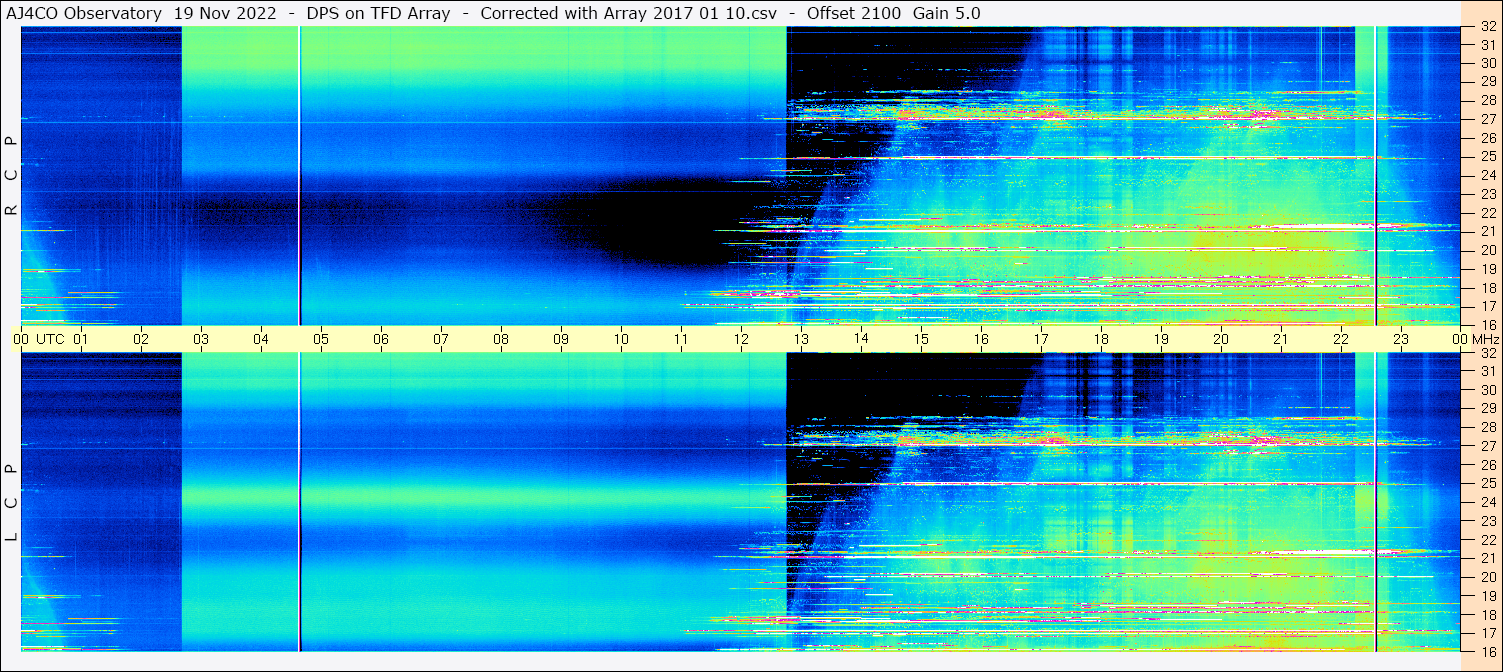Click the 29 MHz label of LCP panel

click(x=1487, y=409)
